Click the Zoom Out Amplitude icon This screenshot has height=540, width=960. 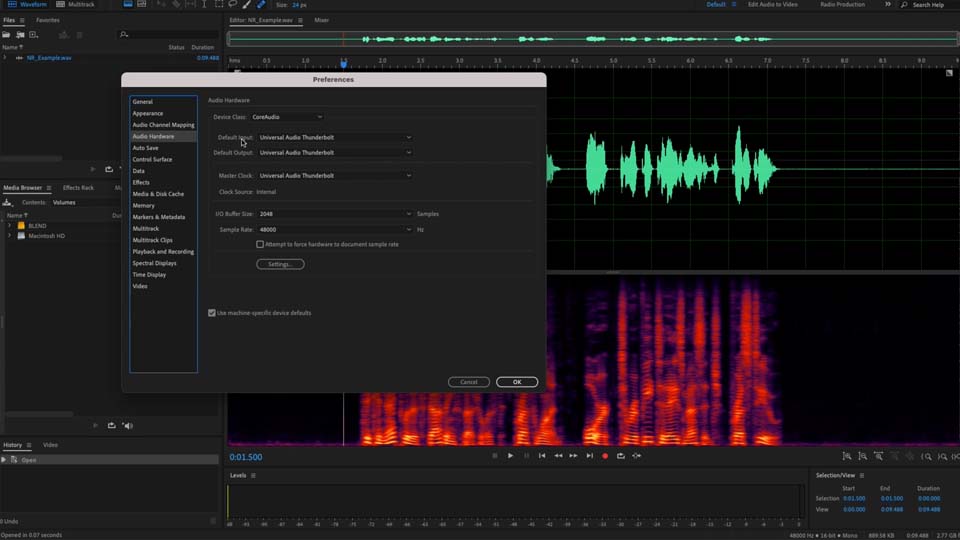pyautogui.click(x=863, y=456)
